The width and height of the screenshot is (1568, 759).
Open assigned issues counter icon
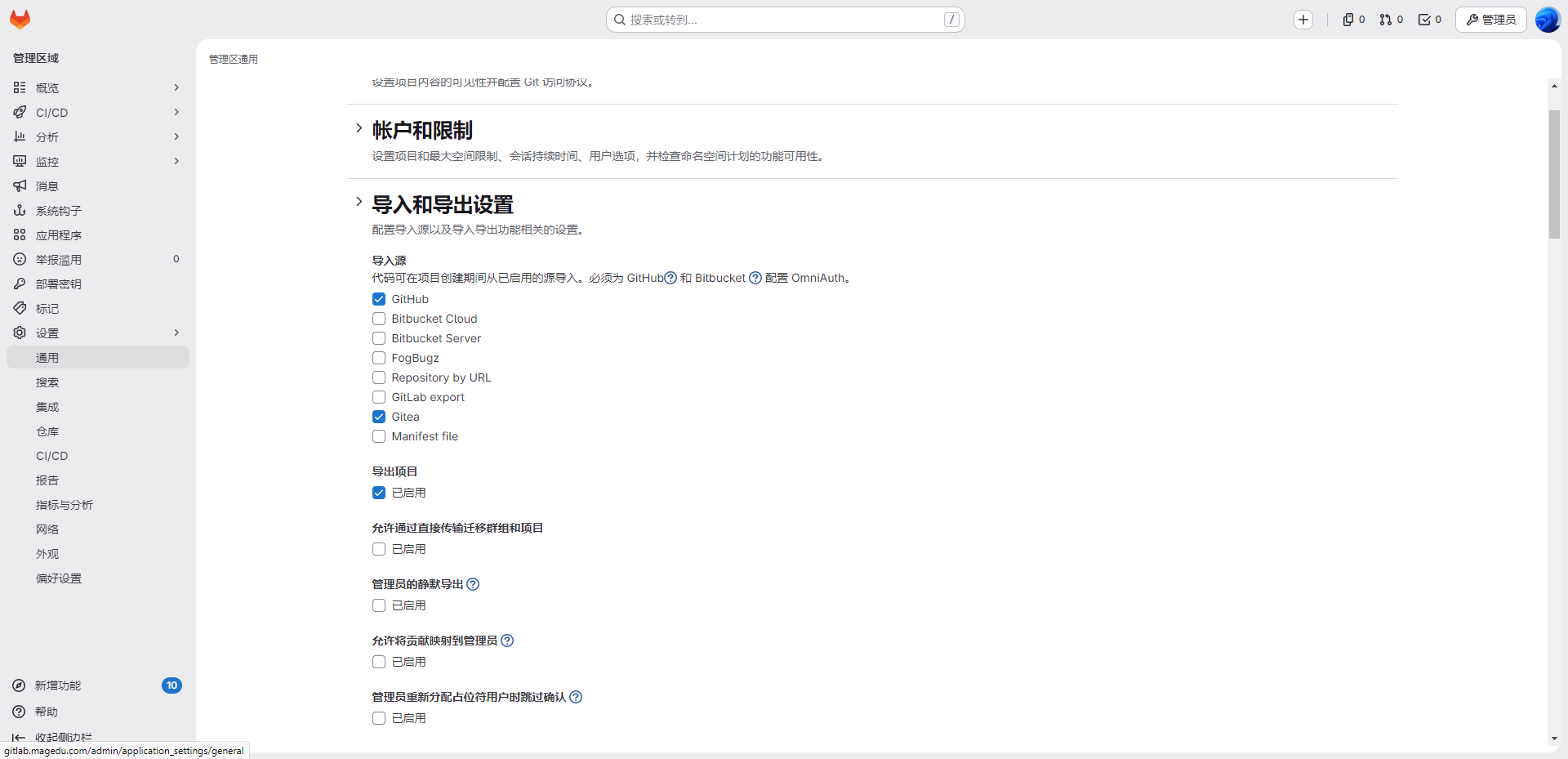1354,20
